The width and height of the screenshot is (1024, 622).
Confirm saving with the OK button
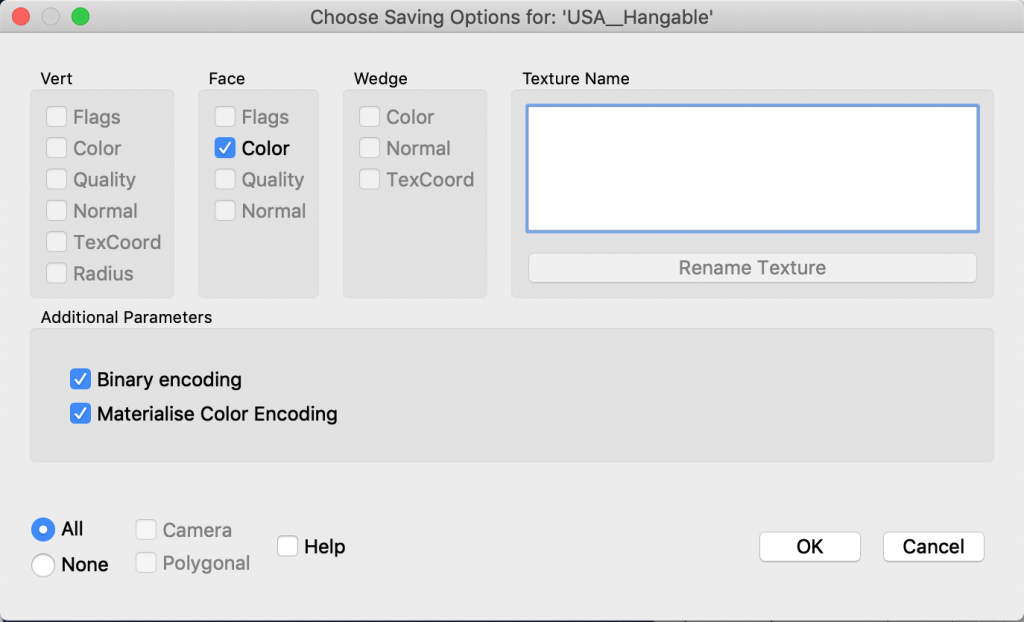point(810,547)
